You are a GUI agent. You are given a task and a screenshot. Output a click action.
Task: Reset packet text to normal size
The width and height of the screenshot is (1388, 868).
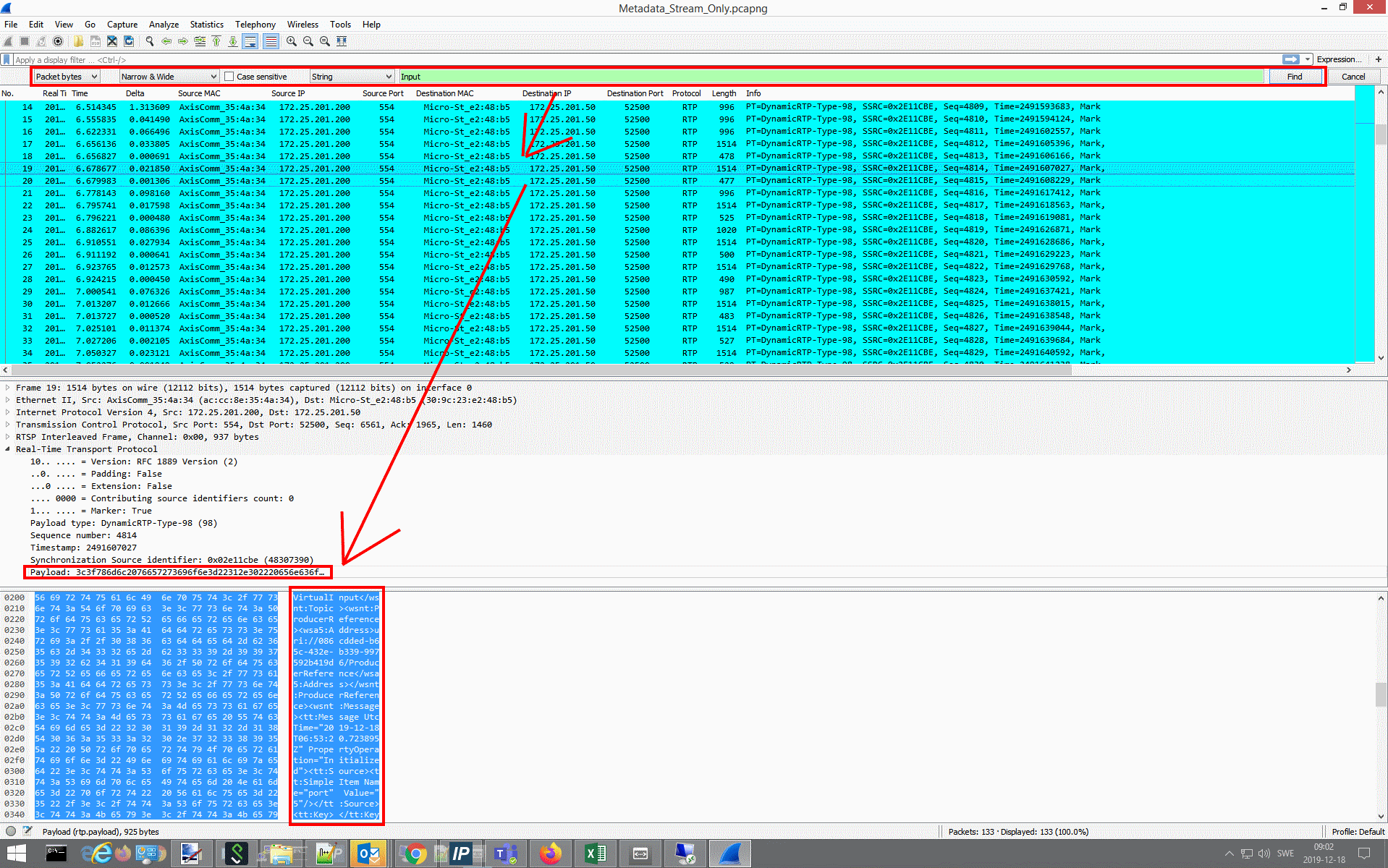pos(325,41)
